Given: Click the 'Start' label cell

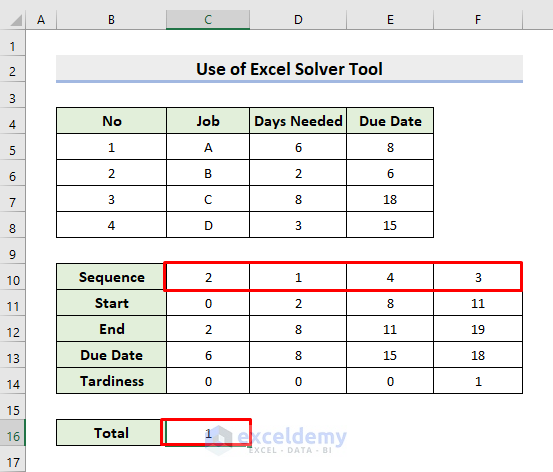Looking at the screenshot, I should coord(111,303).
